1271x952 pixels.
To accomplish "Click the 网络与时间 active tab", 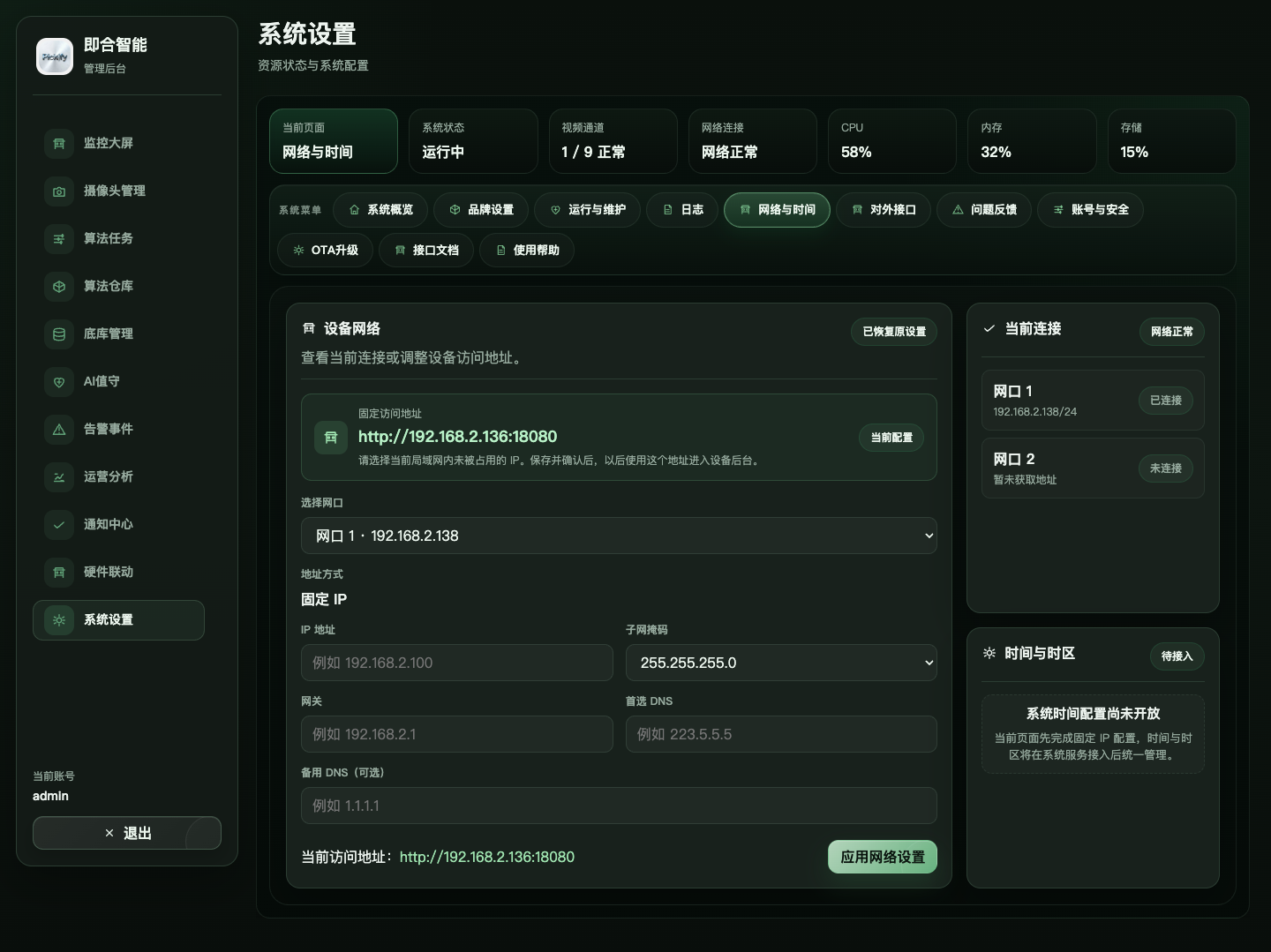I will [777, 210].
